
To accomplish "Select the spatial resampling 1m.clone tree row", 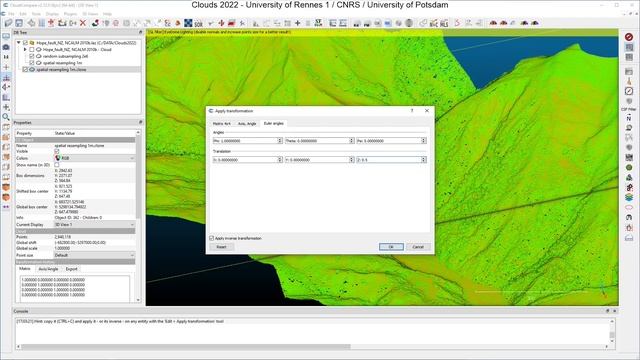I will point(61,70).
